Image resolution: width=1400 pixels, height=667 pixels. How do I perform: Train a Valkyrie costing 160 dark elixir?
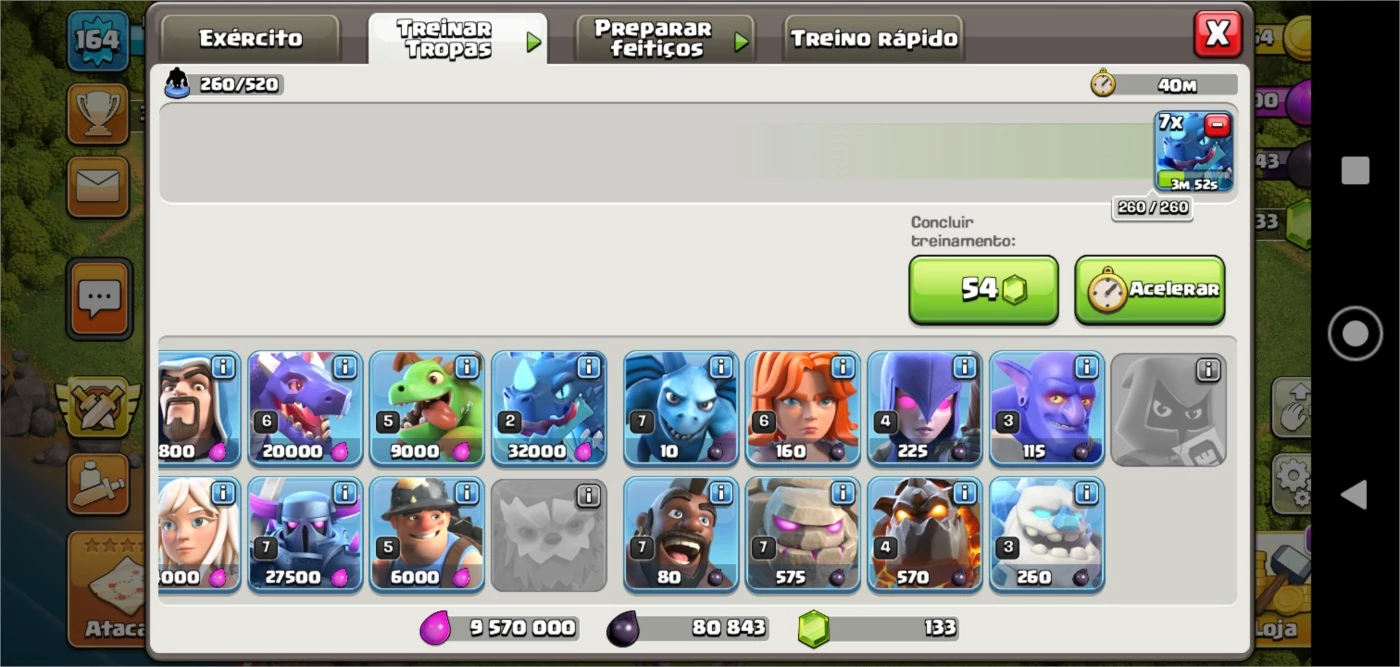[x=803, y=408]
